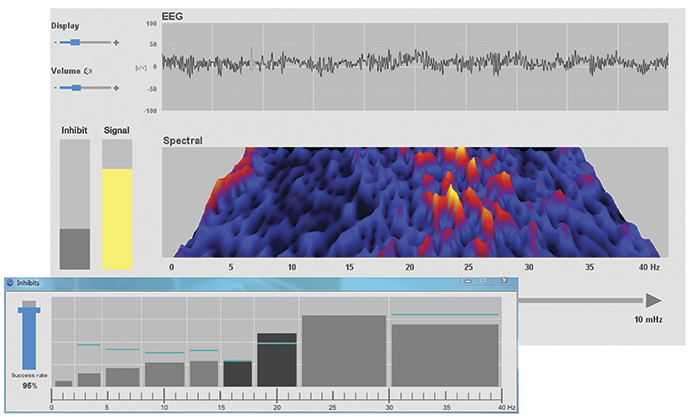
Task: Click the minus sign on the Volume slider
Action: coord(54,88)
